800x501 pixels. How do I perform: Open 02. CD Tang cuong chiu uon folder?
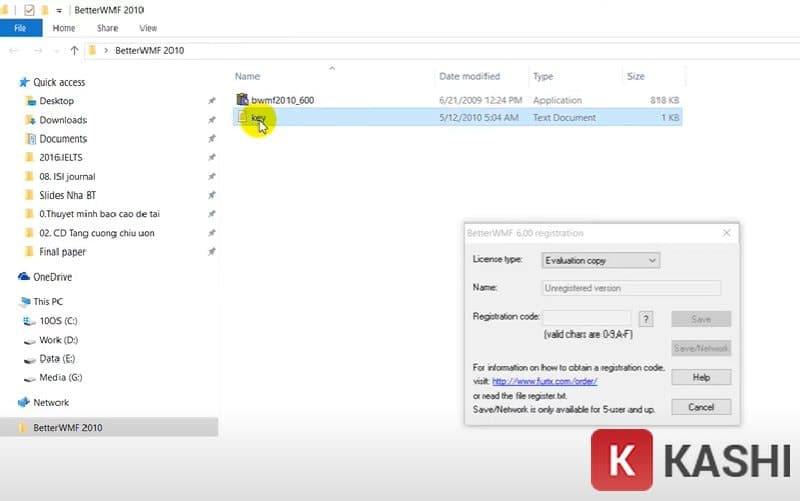97,233
